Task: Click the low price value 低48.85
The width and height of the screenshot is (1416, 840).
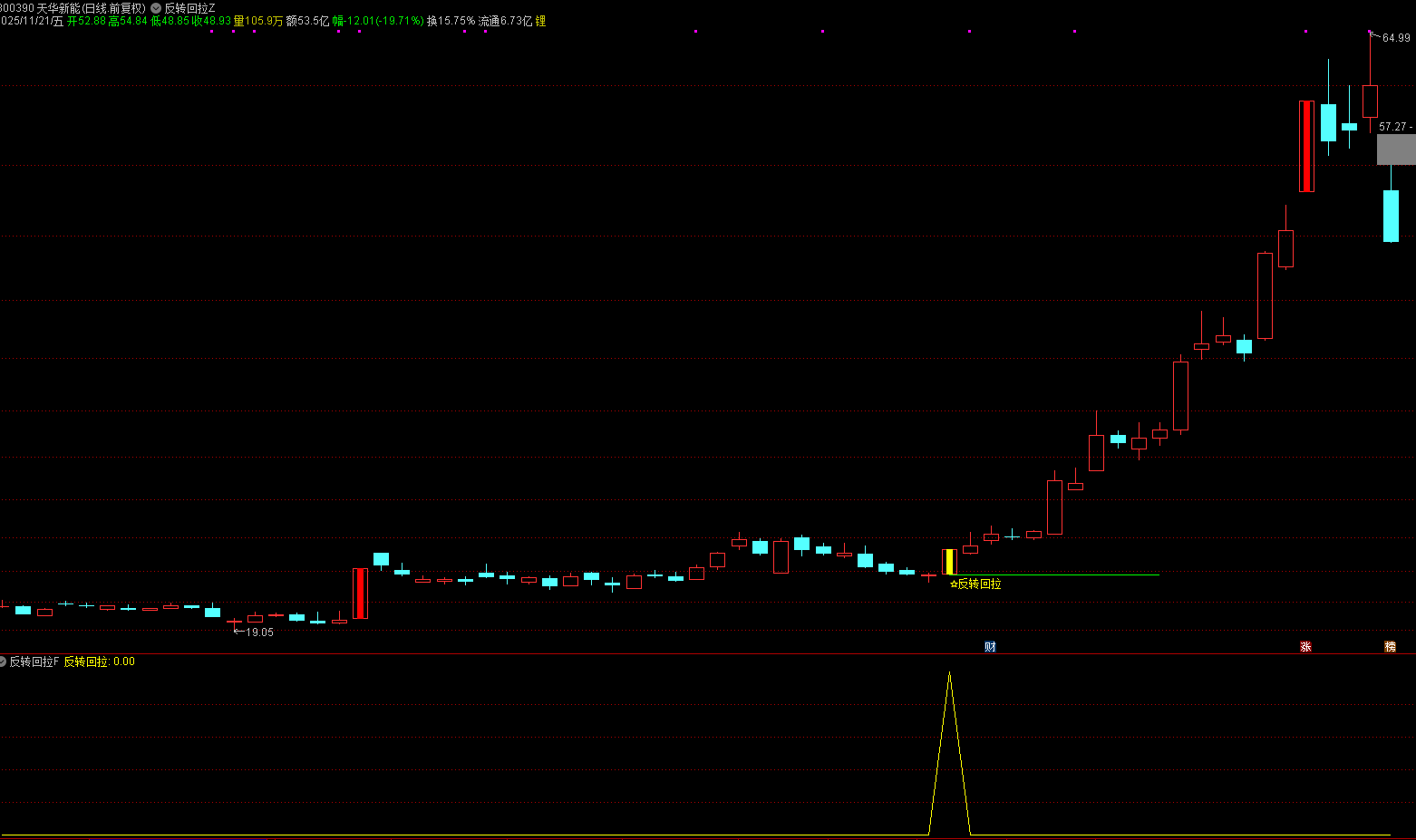Action: click(x=170, y=21)
